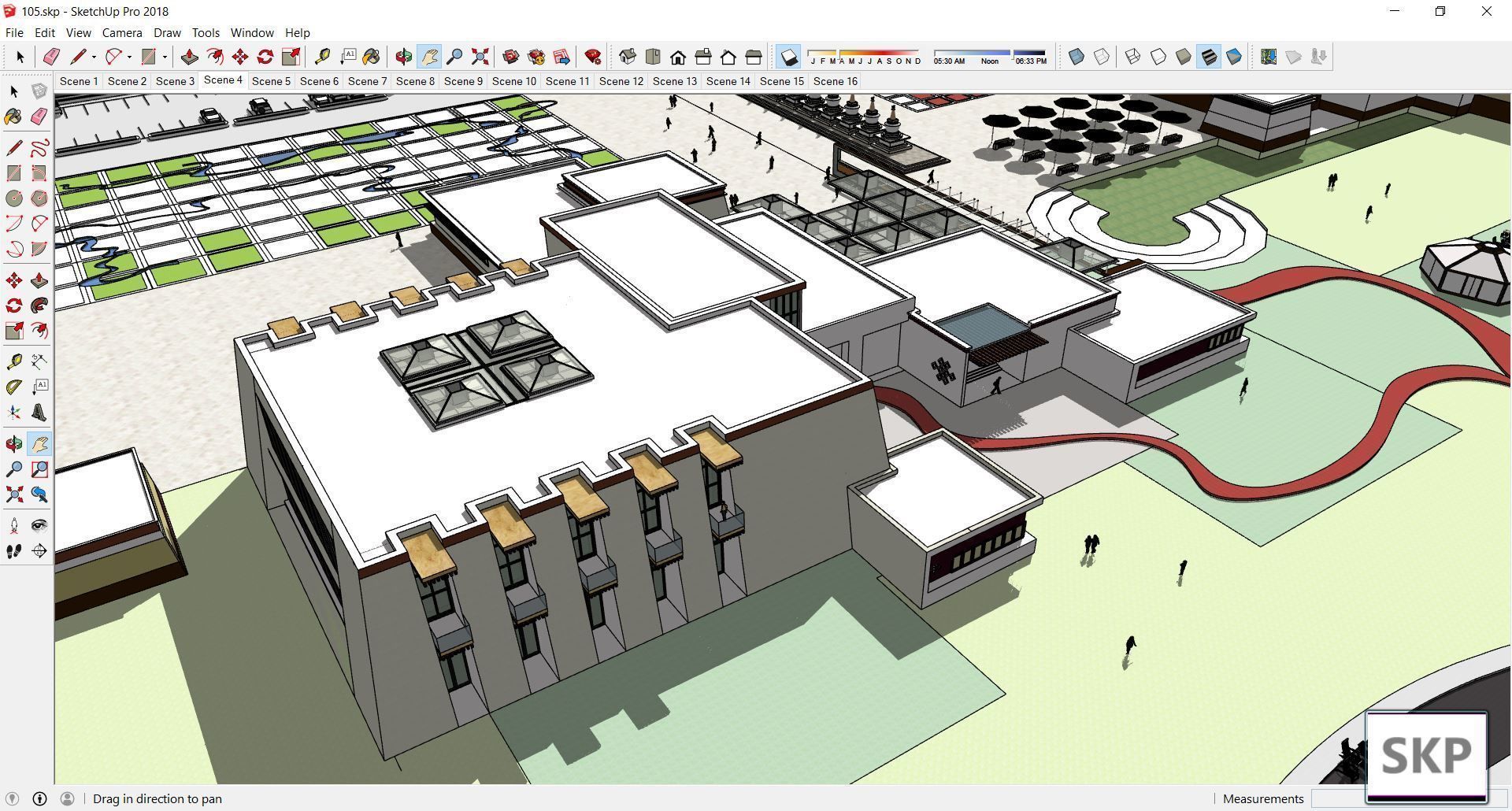The height and width of the screenshot is (811, 1512).
Task: Switch to Scene 1 tab
Action: point(79,81)
